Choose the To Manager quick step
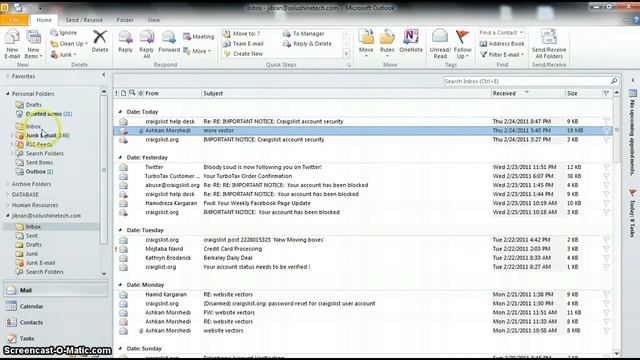The height and width of the screenshot is (360, 640). click(x=304, y=34)
